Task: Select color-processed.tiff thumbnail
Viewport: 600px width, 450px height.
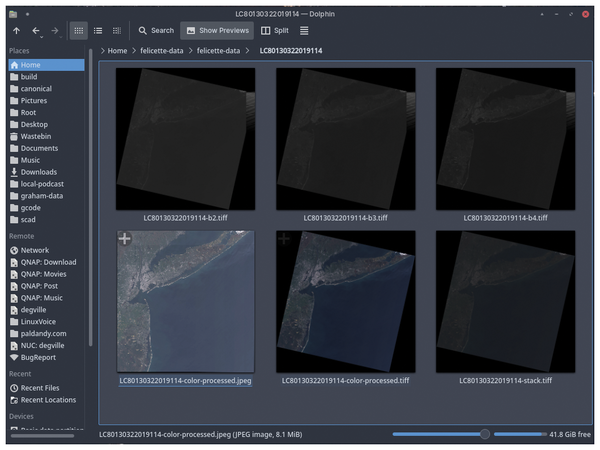Action: tap(346, 302)
